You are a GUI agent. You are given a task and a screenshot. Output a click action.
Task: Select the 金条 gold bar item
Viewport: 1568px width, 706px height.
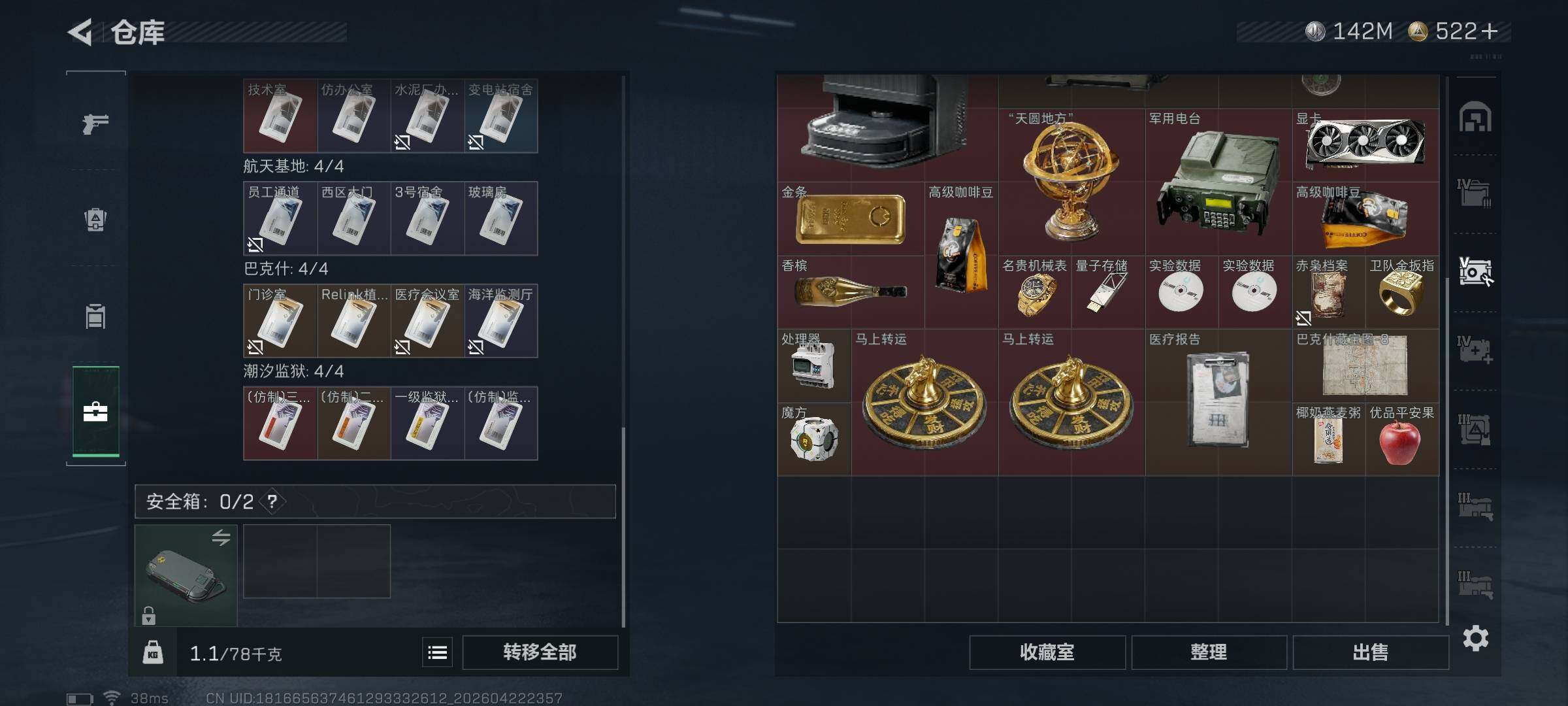click(x=851, y=218)
